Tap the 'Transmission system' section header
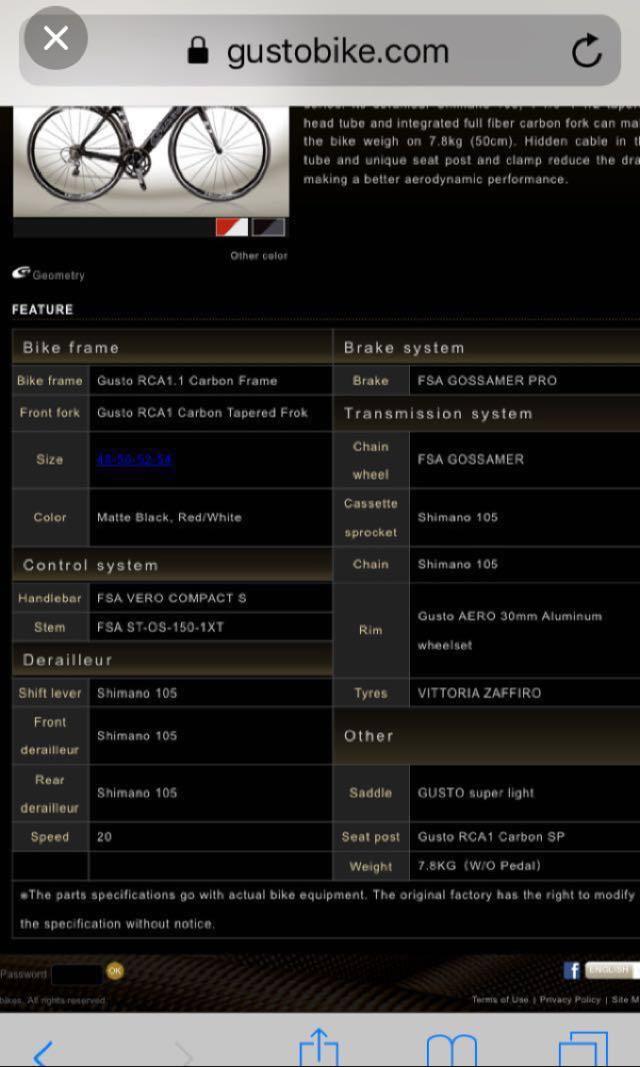Viewport: 640px width, 1067px height. pos(486,414)
